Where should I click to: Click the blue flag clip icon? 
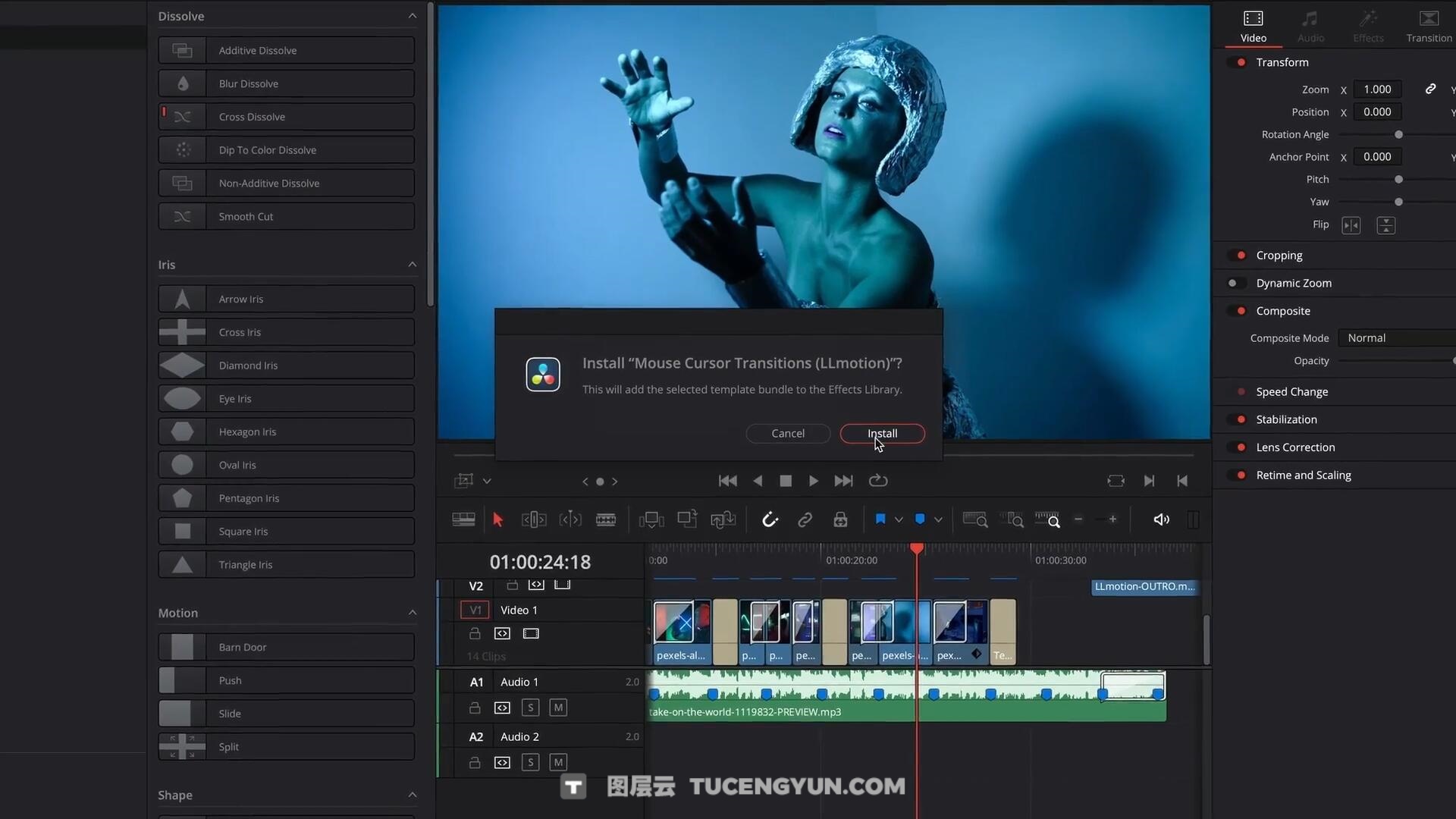(x=880, y=519)
